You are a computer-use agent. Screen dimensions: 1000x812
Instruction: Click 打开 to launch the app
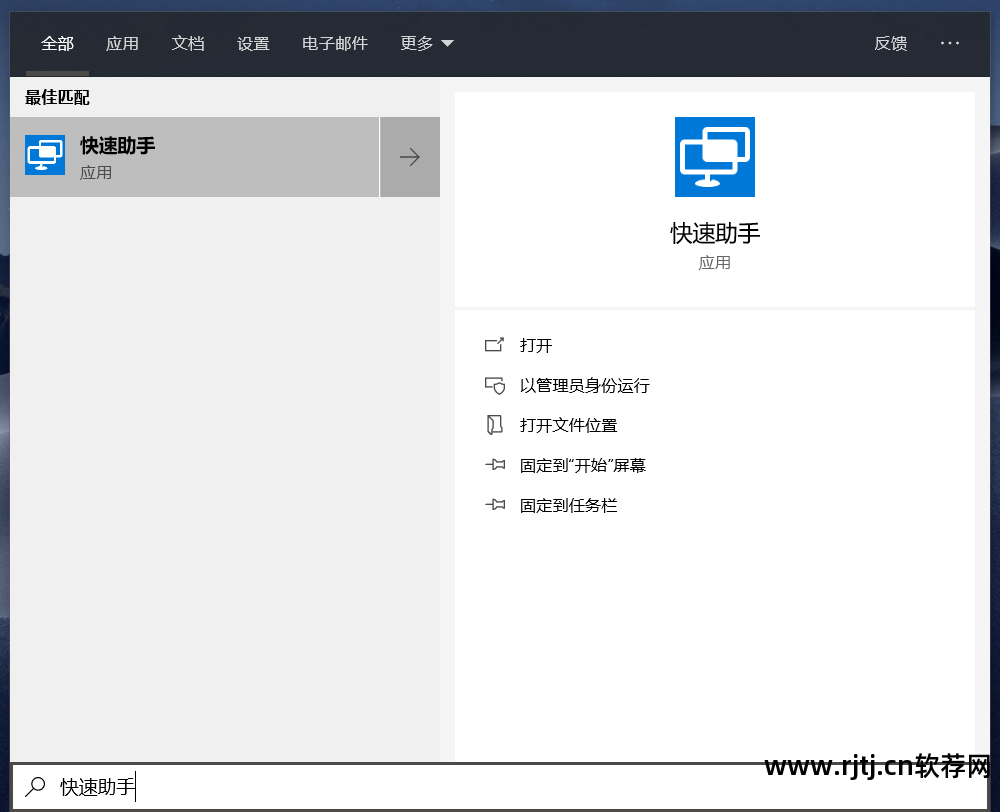(536, 346)
